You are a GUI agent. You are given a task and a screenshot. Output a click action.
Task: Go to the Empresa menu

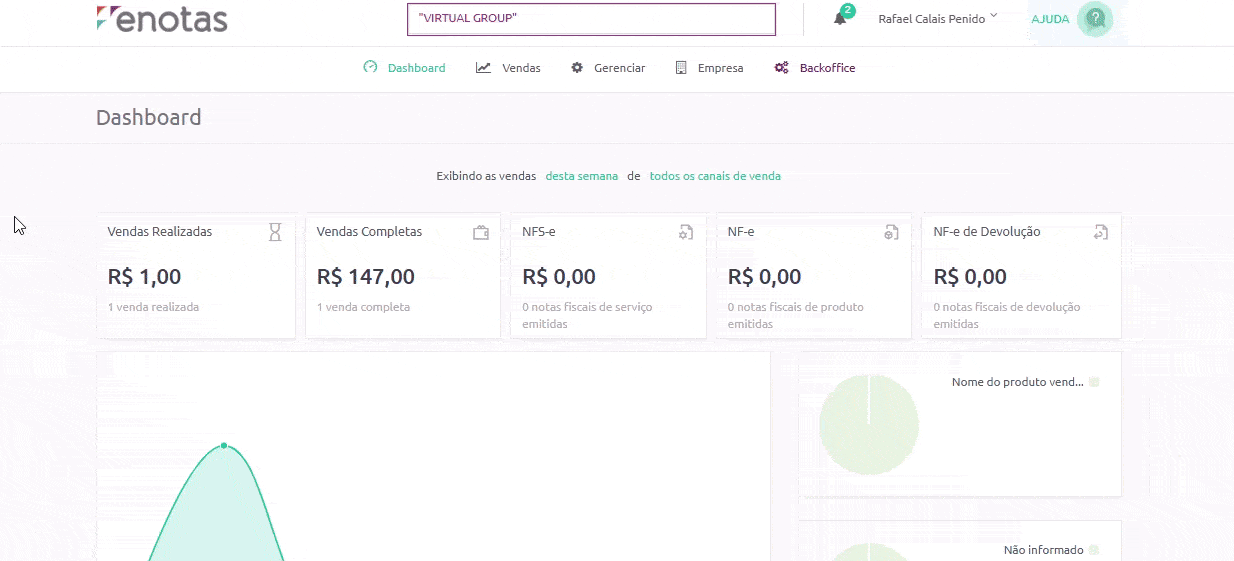709,68
